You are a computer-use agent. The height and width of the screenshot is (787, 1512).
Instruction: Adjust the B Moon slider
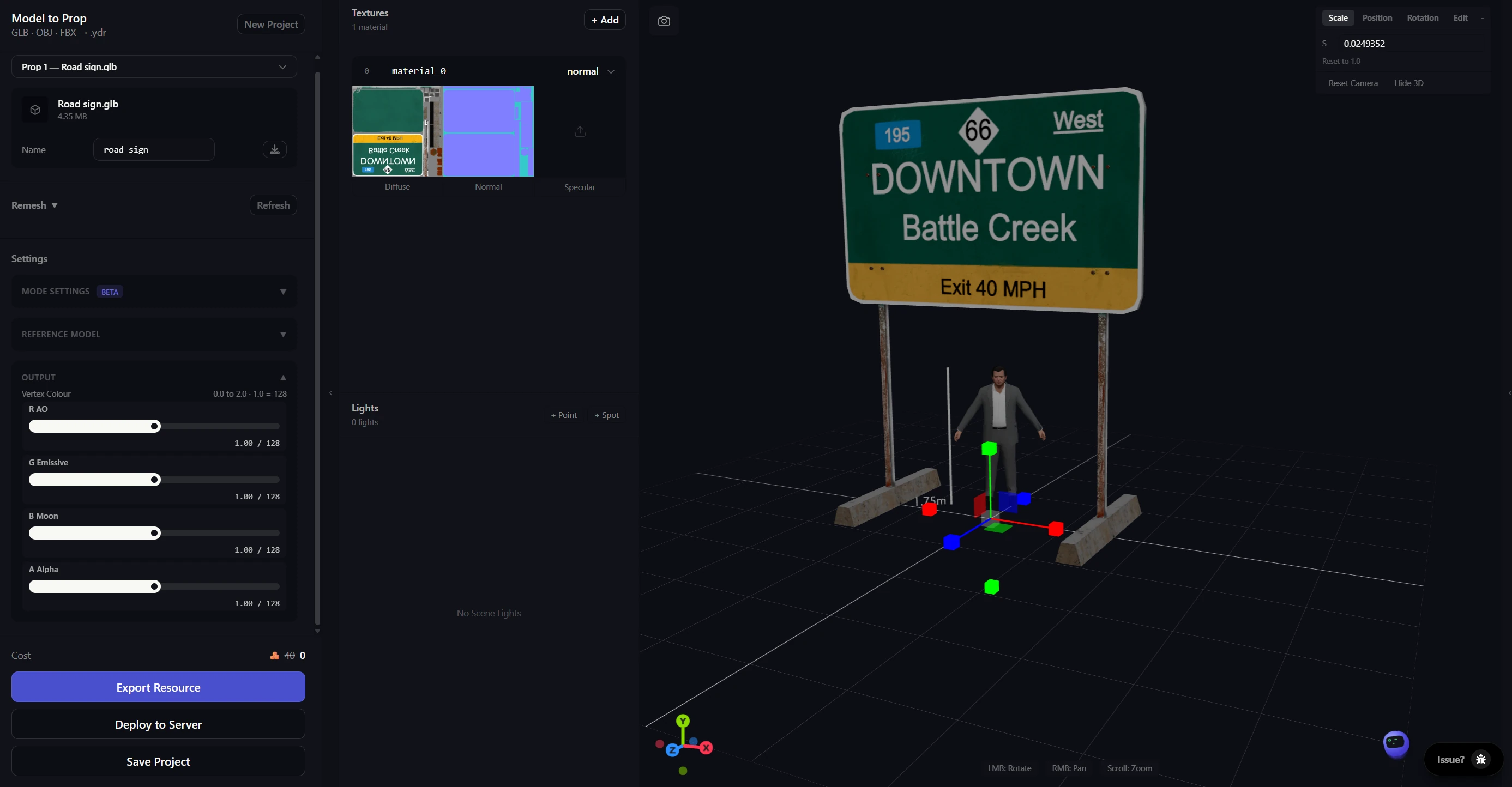point(154,533)
